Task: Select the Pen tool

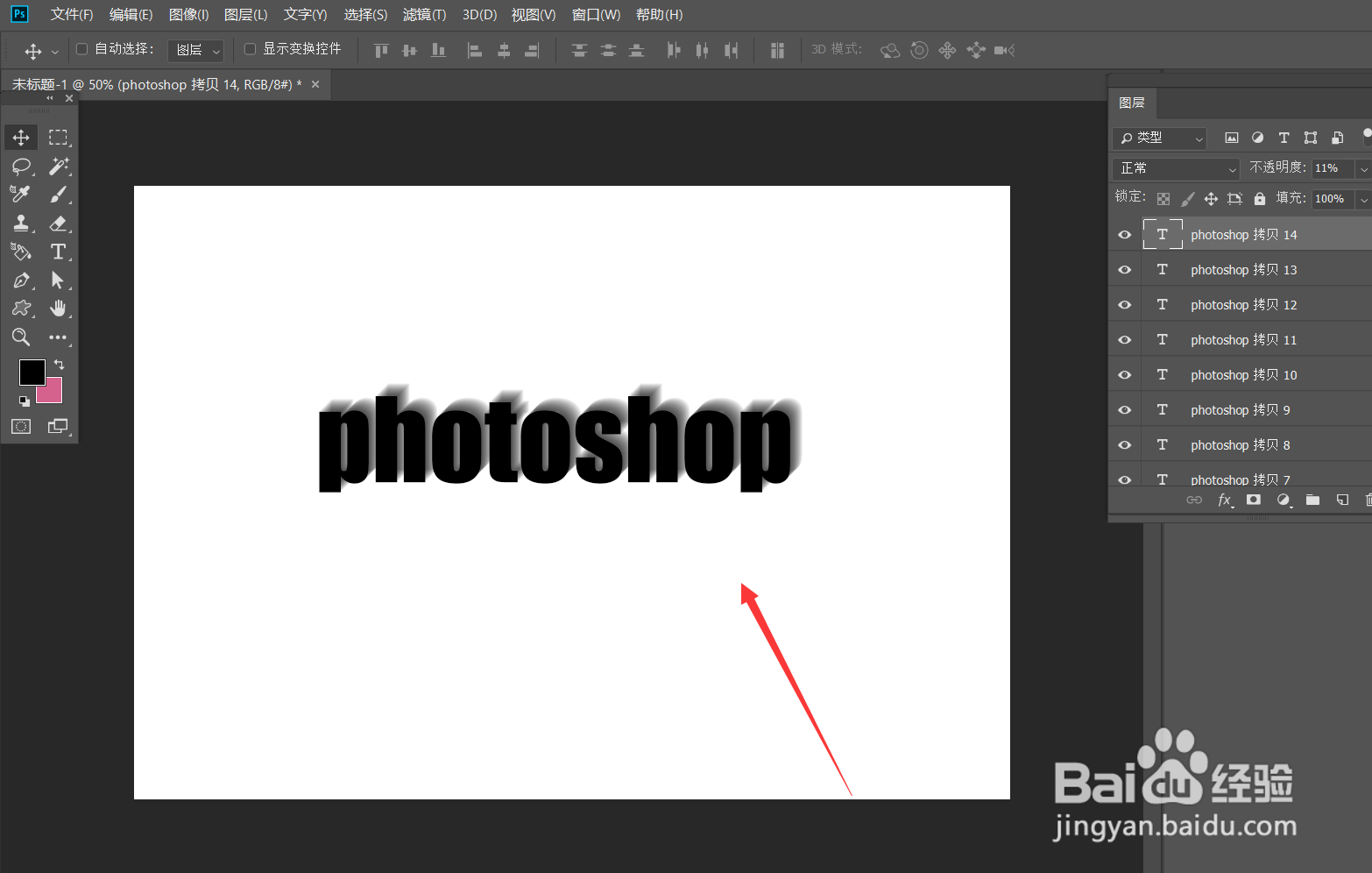Action: (x=21, y=280)
